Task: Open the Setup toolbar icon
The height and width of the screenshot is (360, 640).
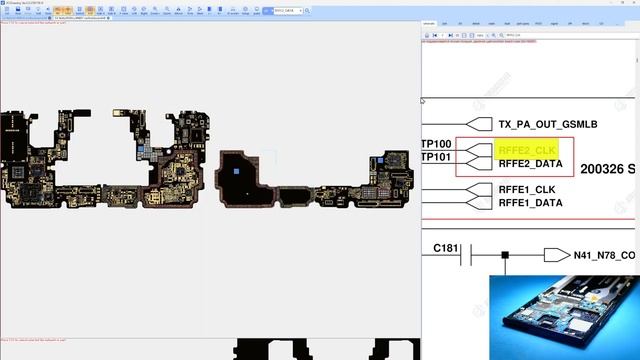Action: pyautogui.click(x=245, y=10)
